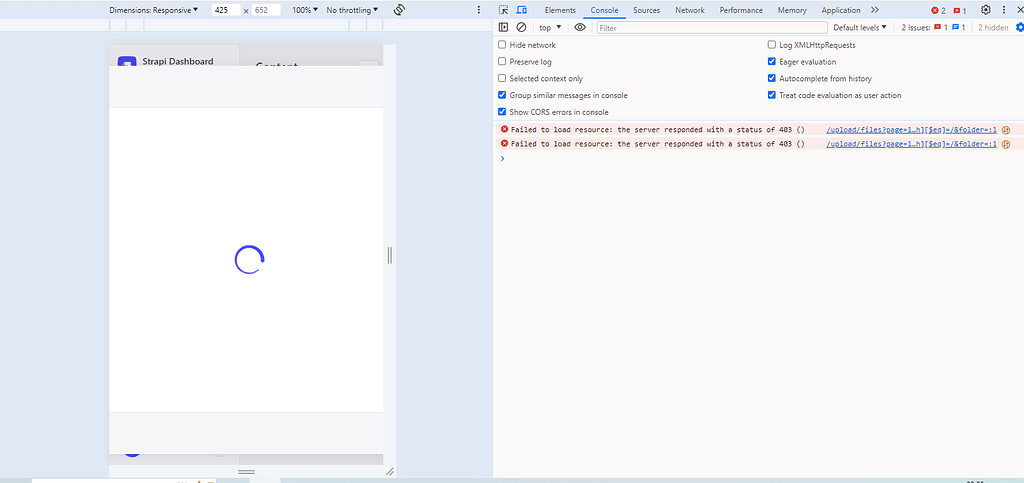This screenshot has width=1024, height=483.
Task: Switch to the Memory tab
Action: click(x=792, y=10)
